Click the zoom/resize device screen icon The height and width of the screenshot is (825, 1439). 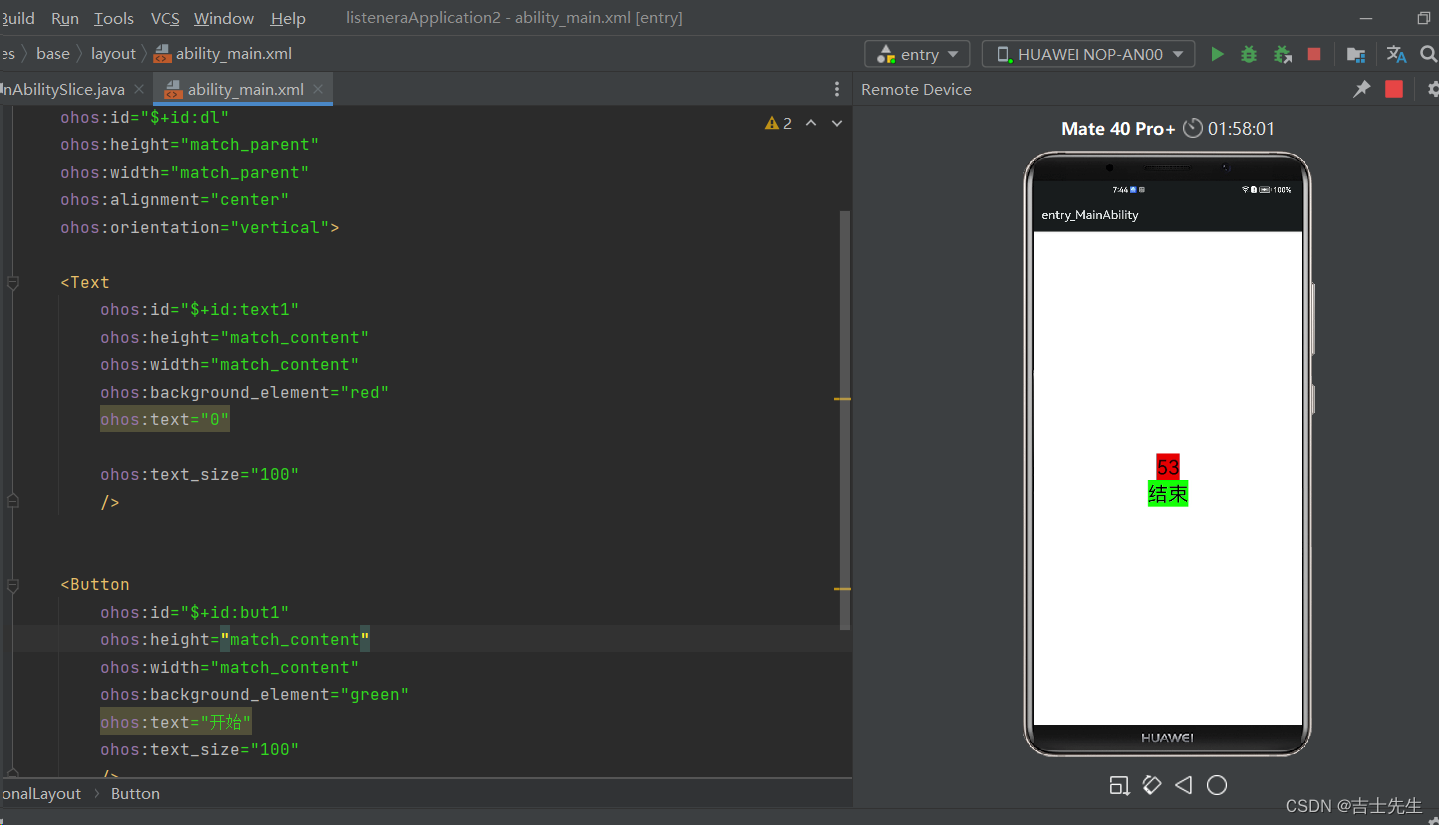[1120, 785]
